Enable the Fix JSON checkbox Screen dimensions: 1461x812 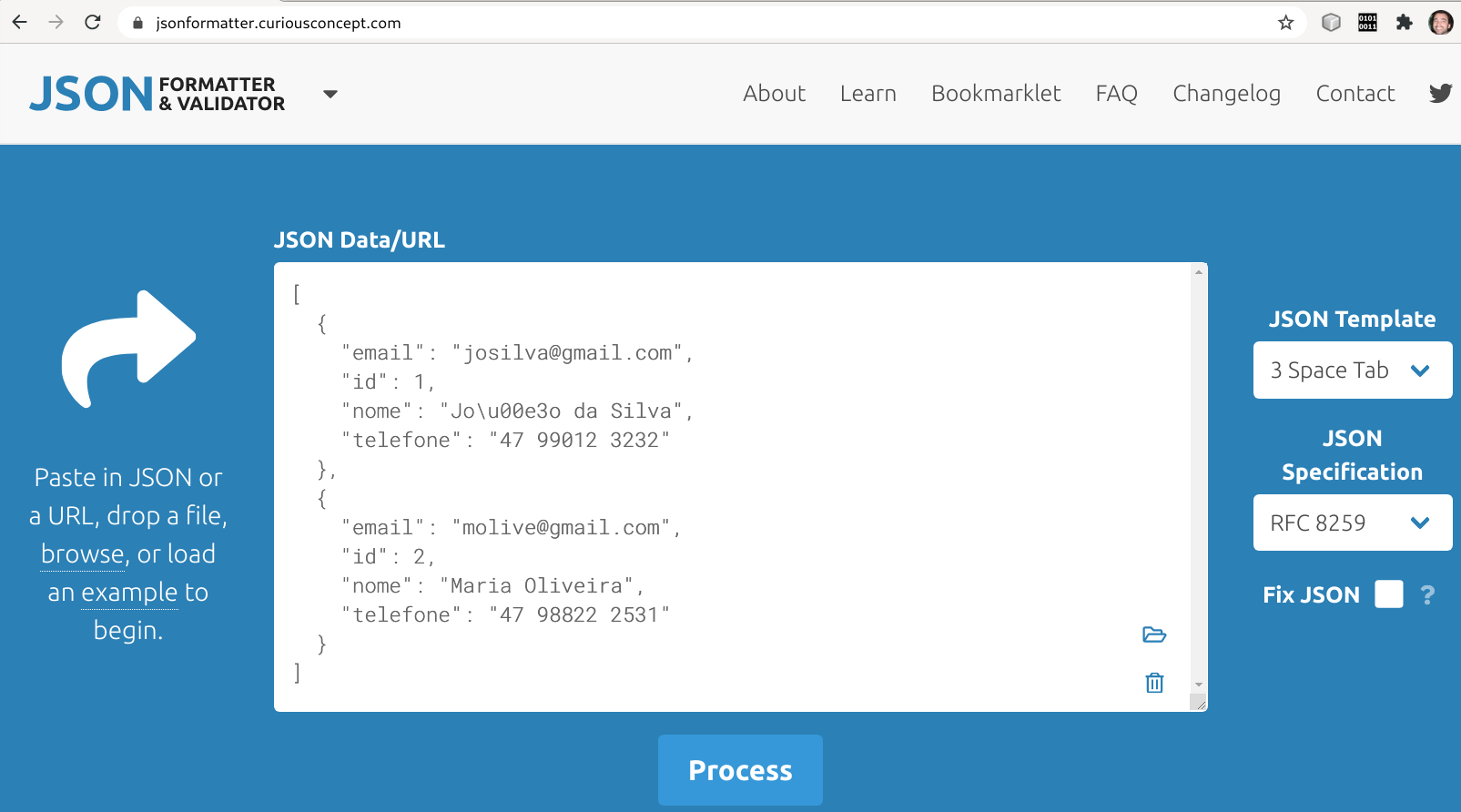click(1389, 594)
